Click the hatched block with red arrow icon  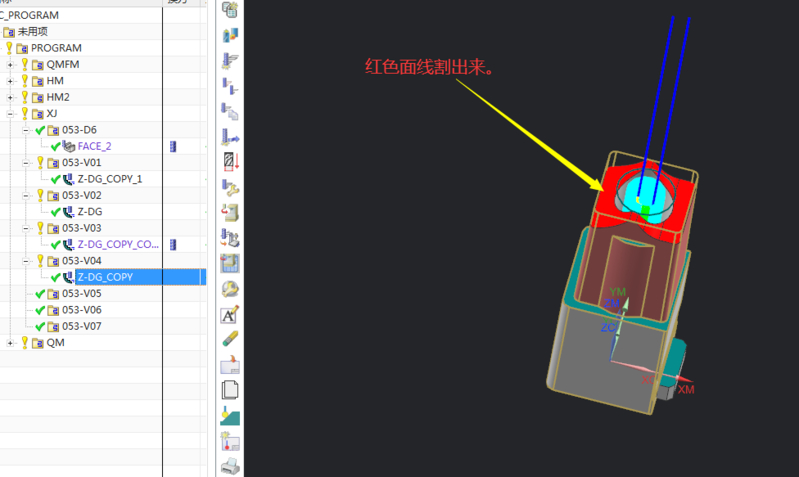(x=229, y=161)
